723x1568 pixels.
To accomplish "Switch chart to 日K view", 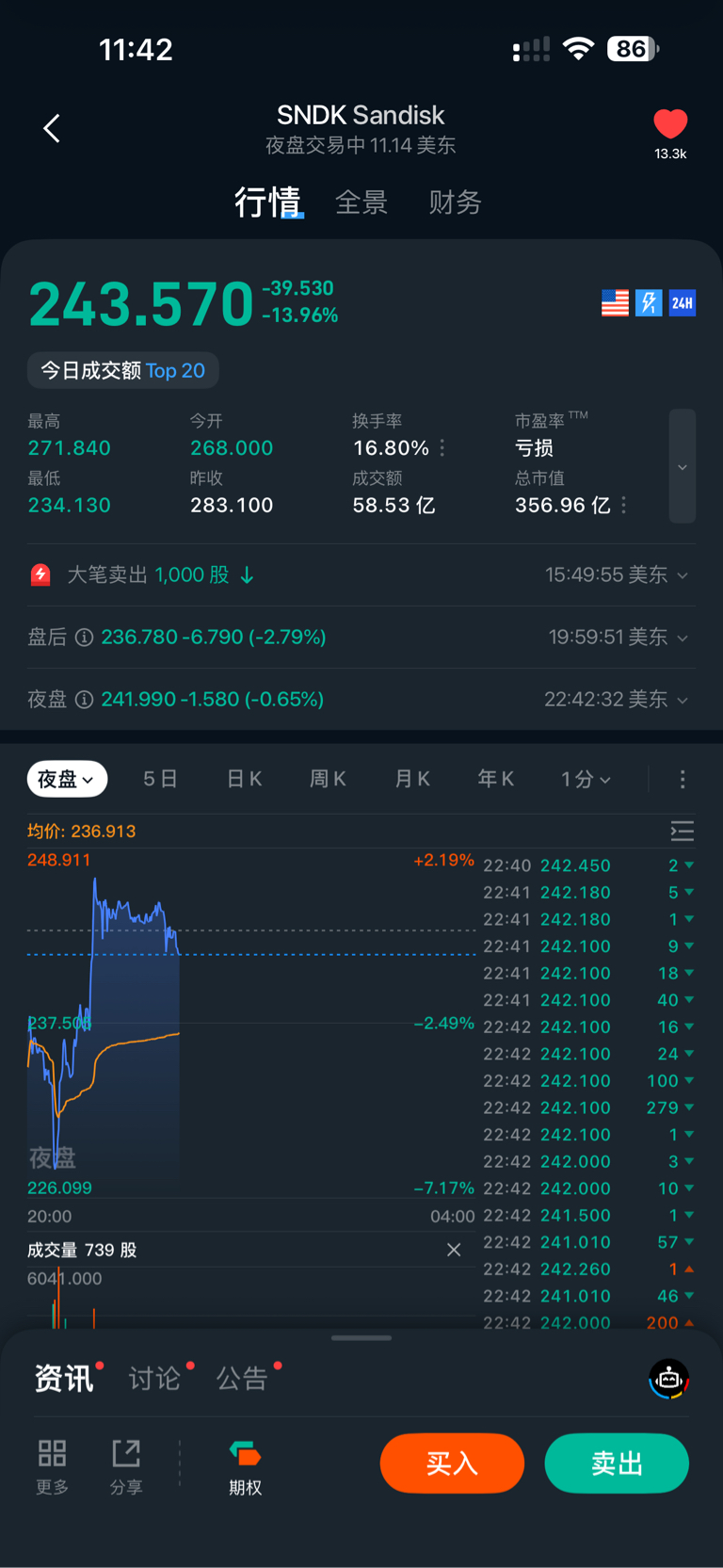I will click(245, 779).
